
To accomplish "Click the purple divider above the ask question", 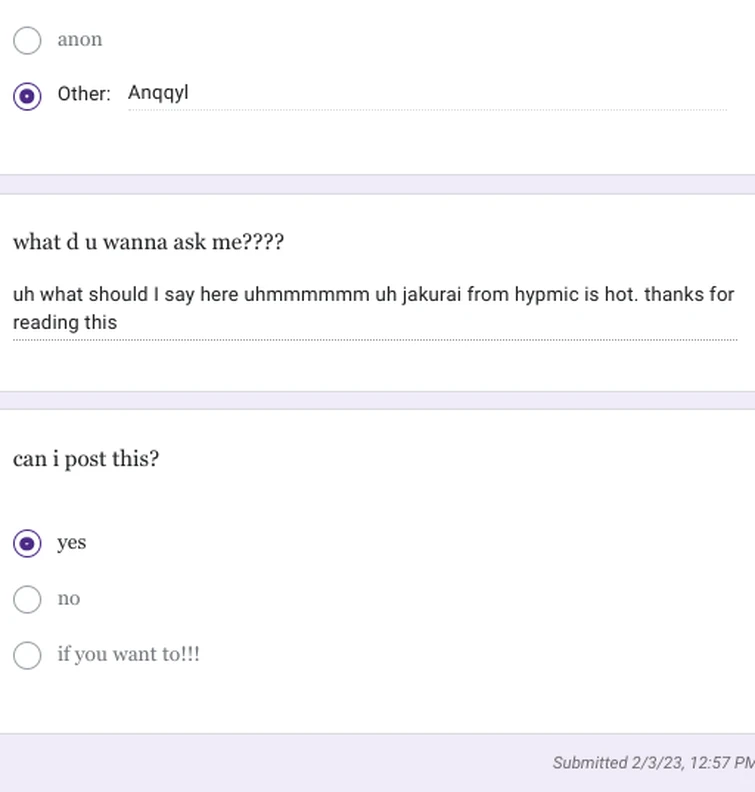I will pyautogui.click(x=377, y=184).
